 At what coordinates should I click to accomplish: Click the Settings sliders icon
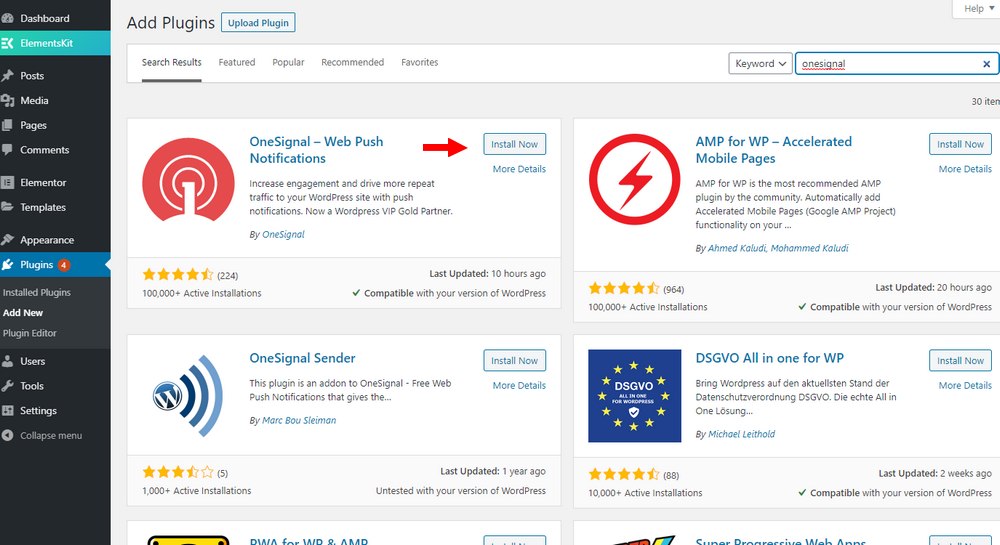8,411
